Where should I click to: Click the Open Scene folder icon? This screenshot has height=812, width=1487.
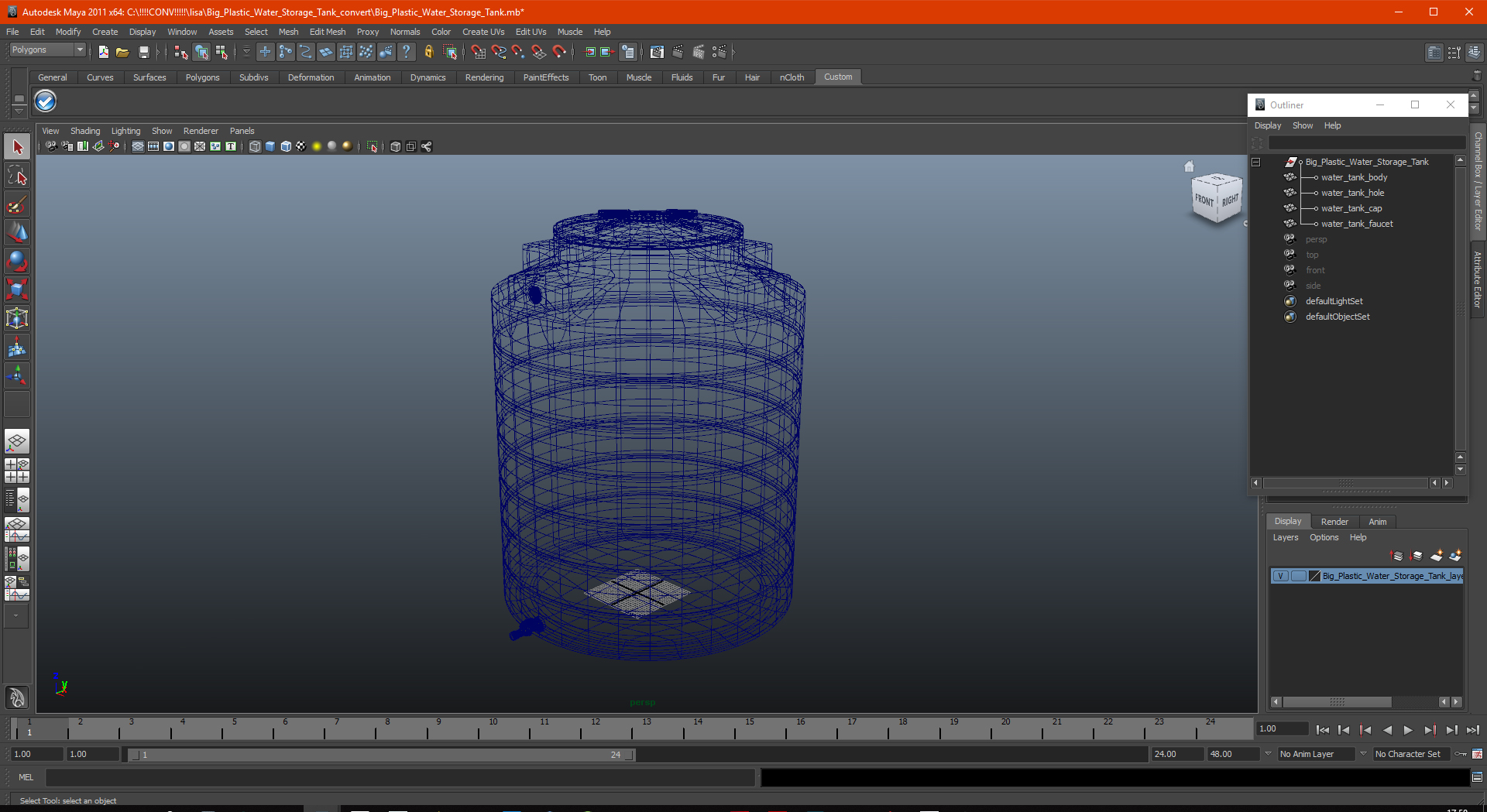(122, 52)
